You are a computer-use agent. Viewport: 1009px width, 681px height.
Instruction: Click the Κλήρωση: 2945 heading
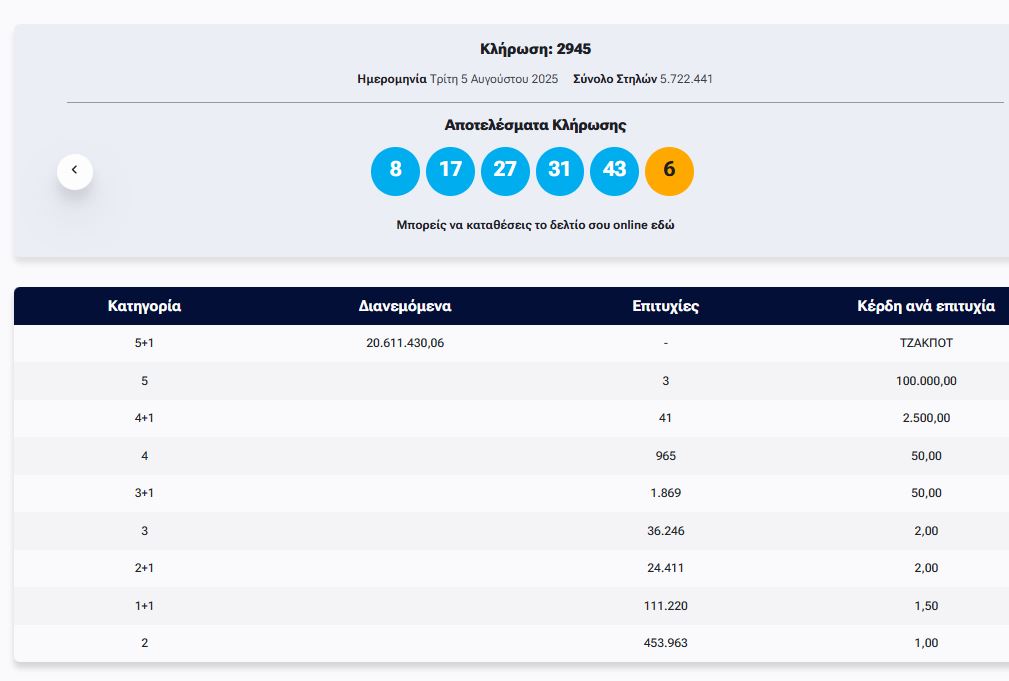pyautogui.click(x=535, y=49)
